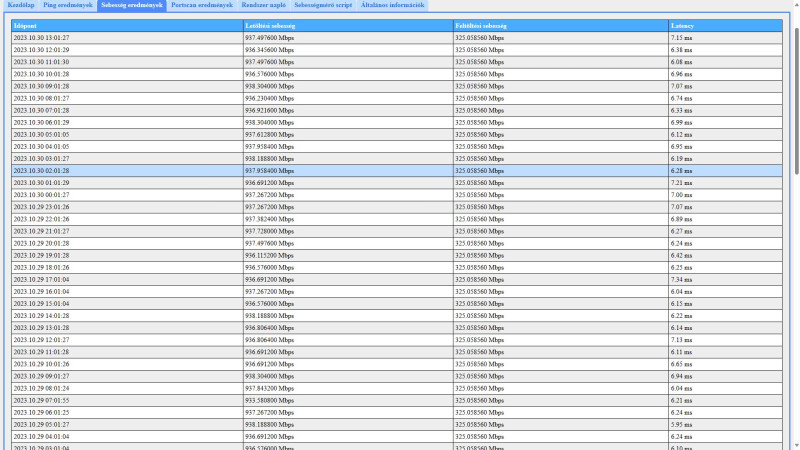The height and width of the screenshot is (450, 800).
Task: Select download value 936.230400 Mbps
Action: pos(269,98)
